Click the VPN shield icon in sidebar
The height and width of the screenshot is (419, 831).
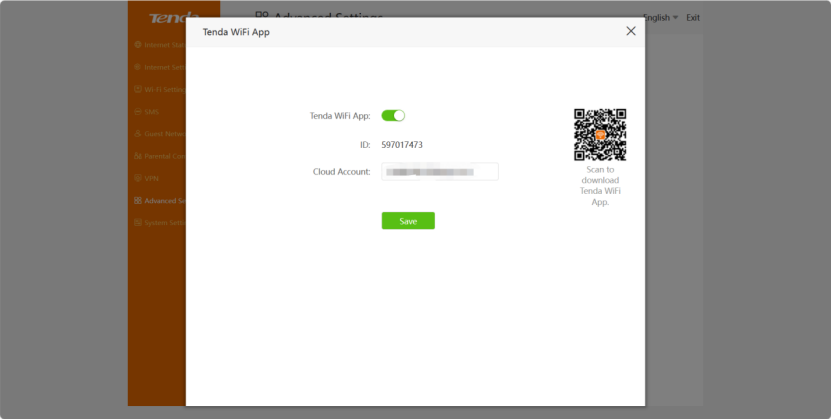(x=137, y=178)
